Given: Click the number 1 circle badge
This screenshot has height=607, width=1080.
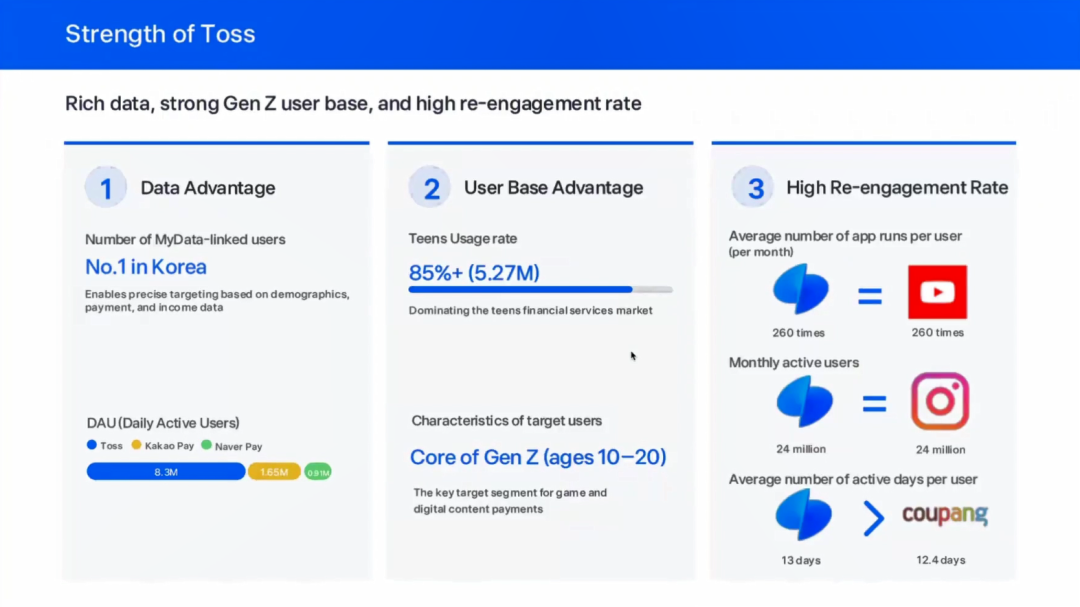Looking at the screenshot, I should tap(105, 187).
